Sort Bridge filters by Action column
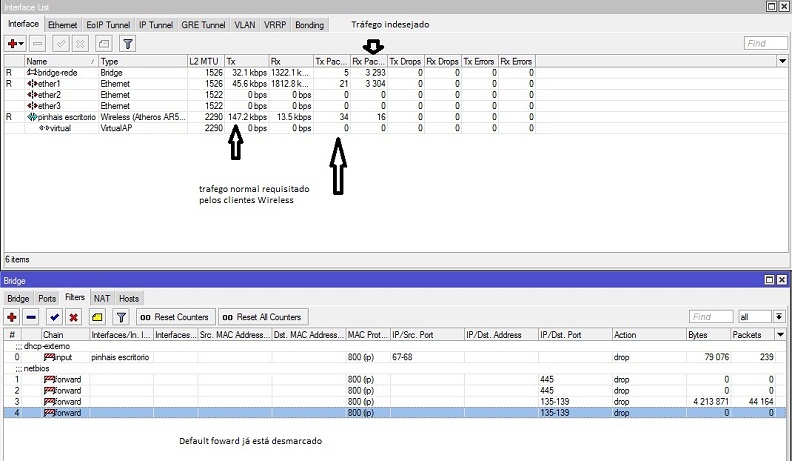 point(649,334)
